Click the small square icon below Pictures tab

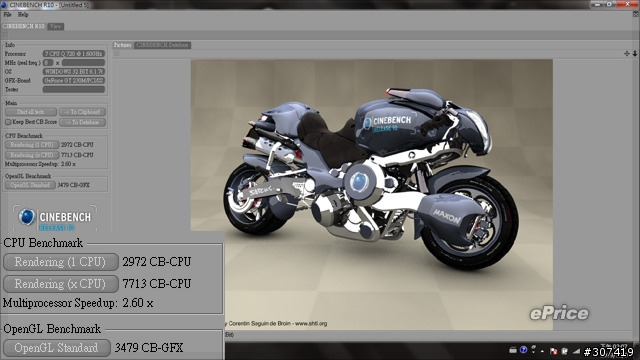117,53
